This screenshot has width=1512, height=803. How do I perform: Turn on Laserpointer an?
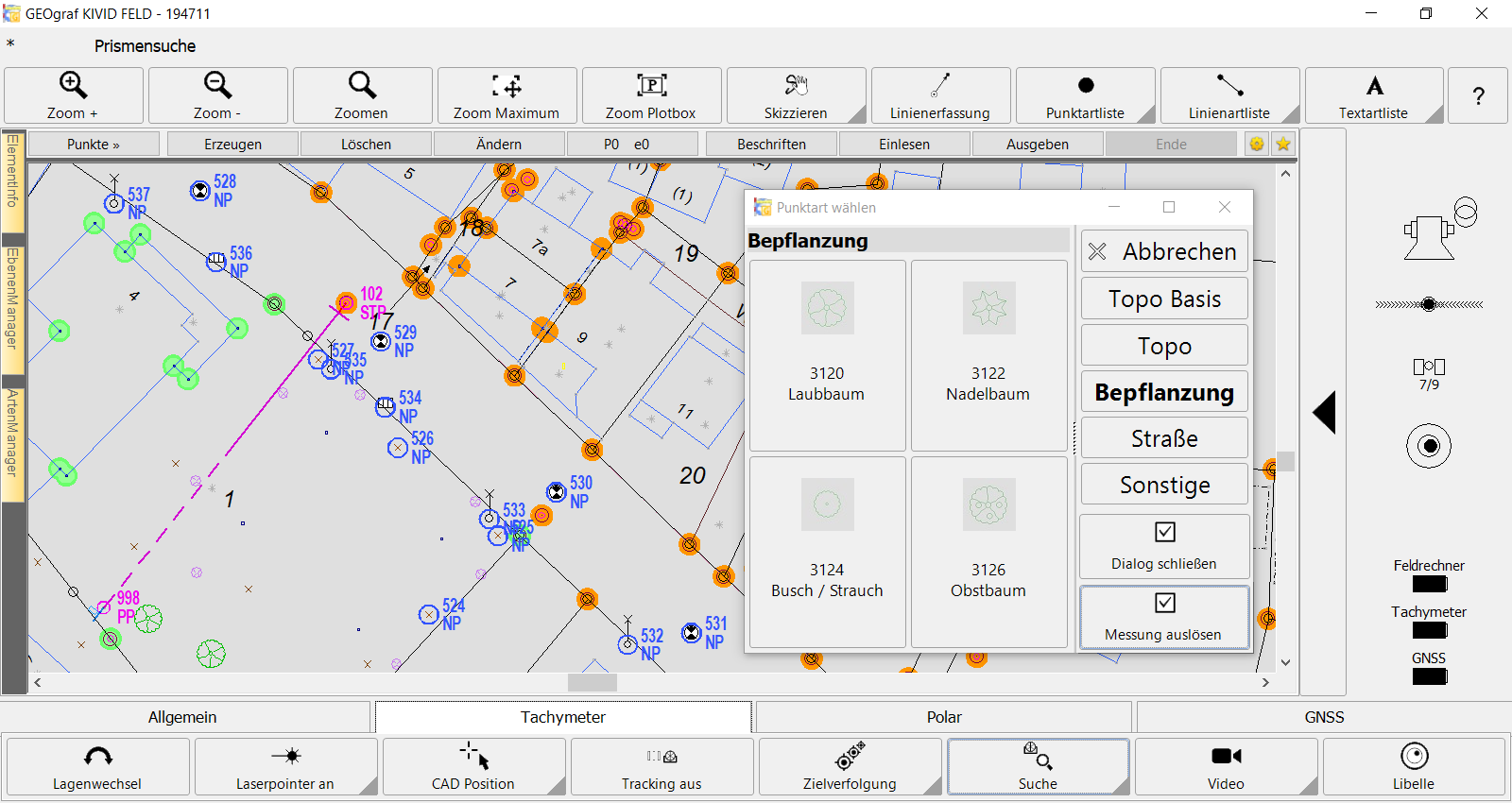(x=285, y=766)
